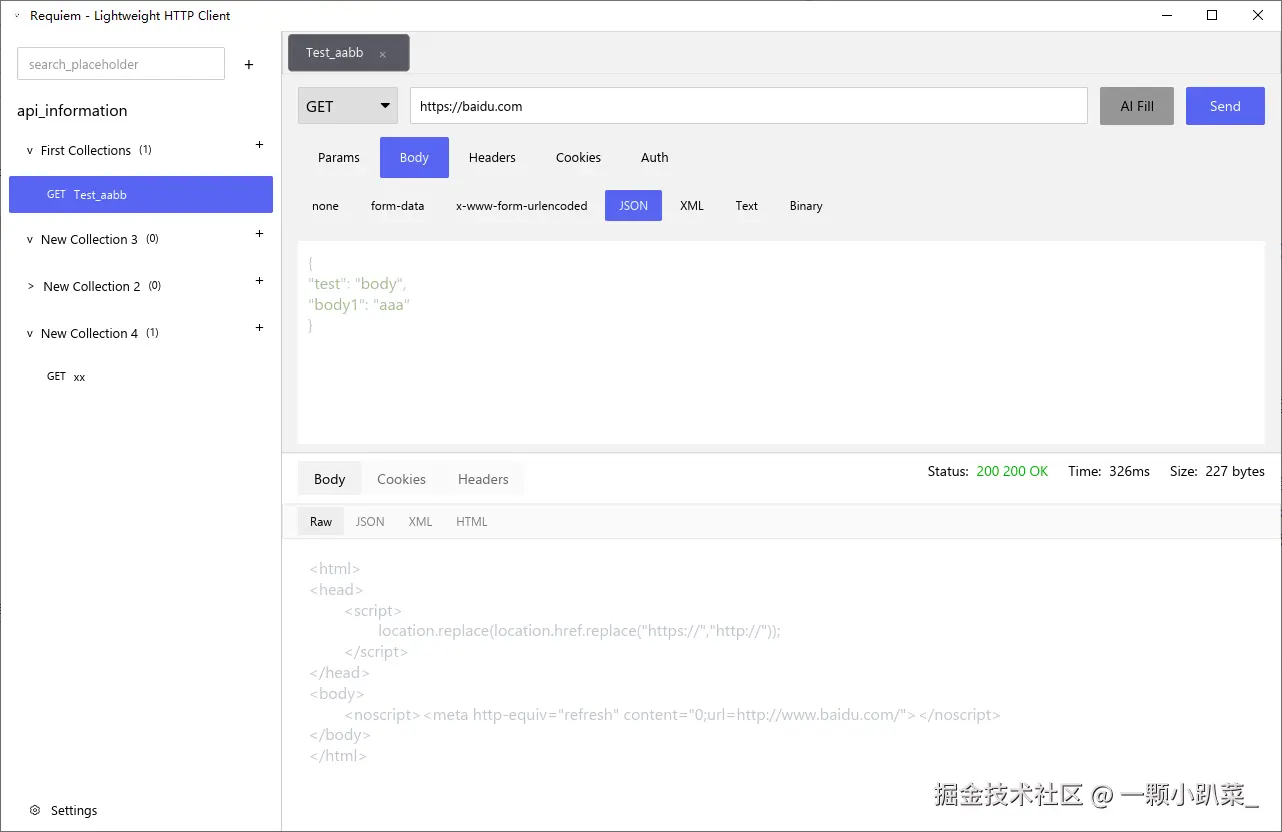Add request to First Collections via plus icon
This screenshot has width=1282, height=832.
coord(260,145)
